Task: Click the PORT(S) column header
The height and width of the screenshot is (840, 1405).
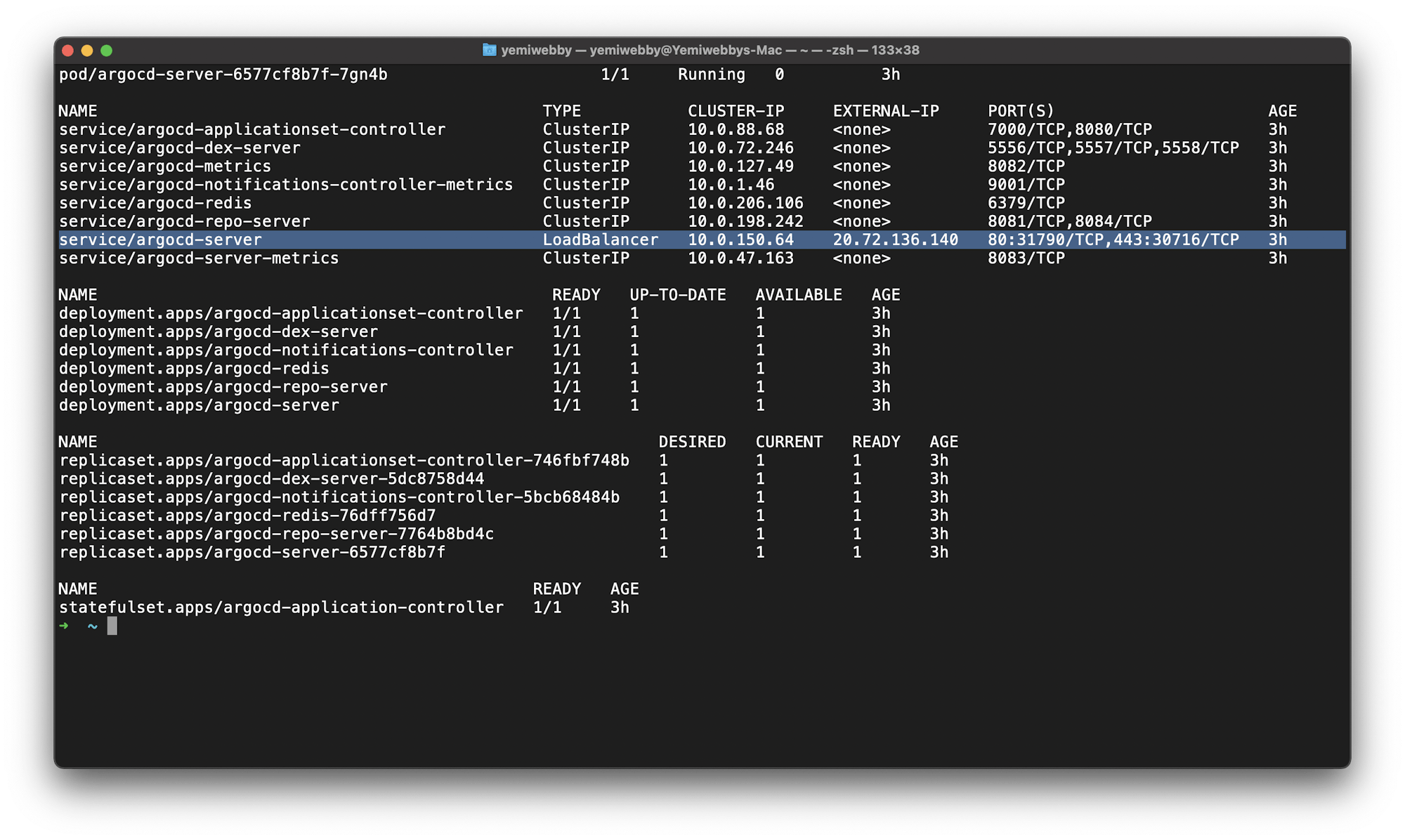Action: point(1021,111)
